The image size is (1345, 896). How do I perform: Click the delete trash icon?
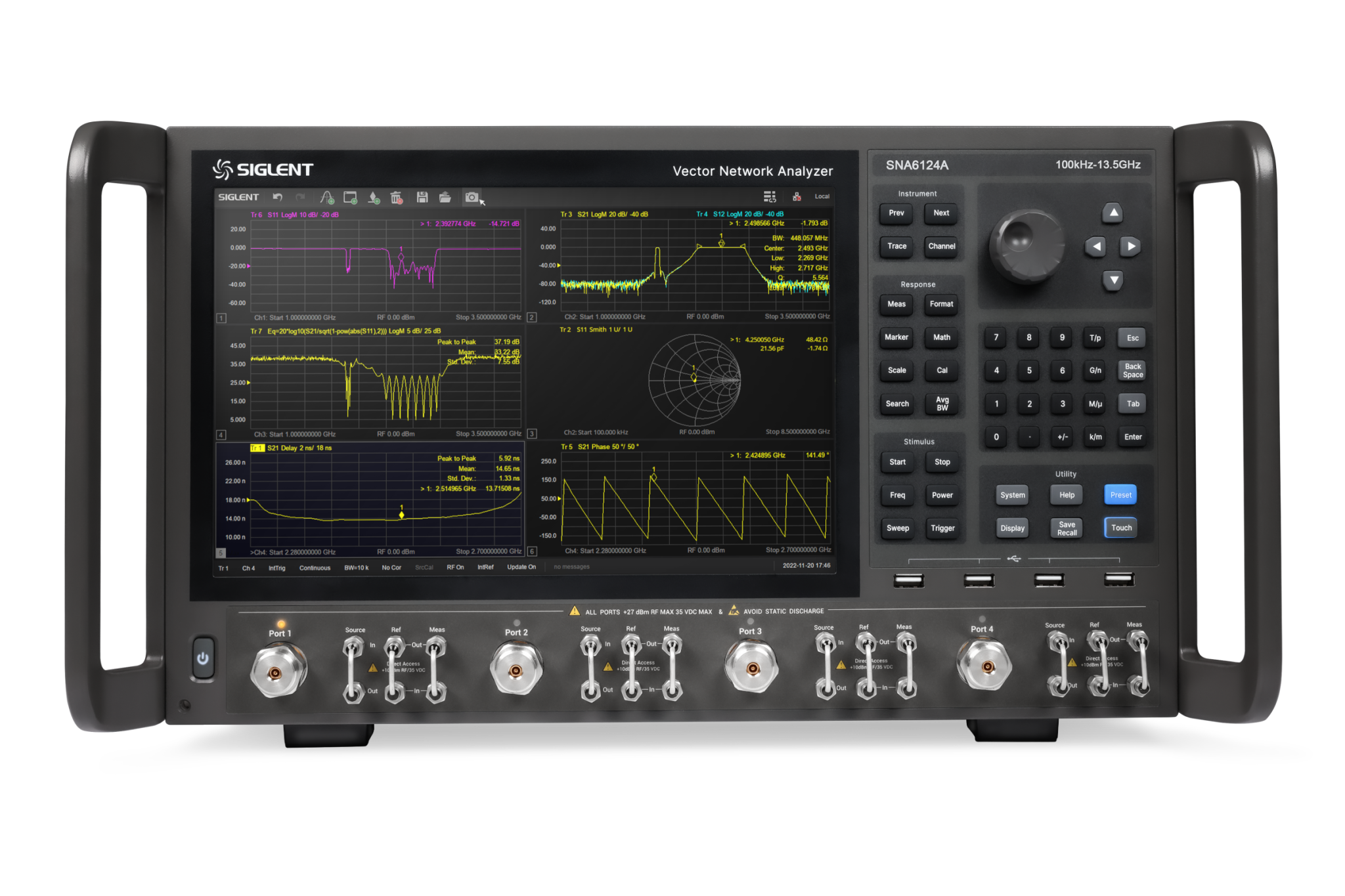pos(397,197)
